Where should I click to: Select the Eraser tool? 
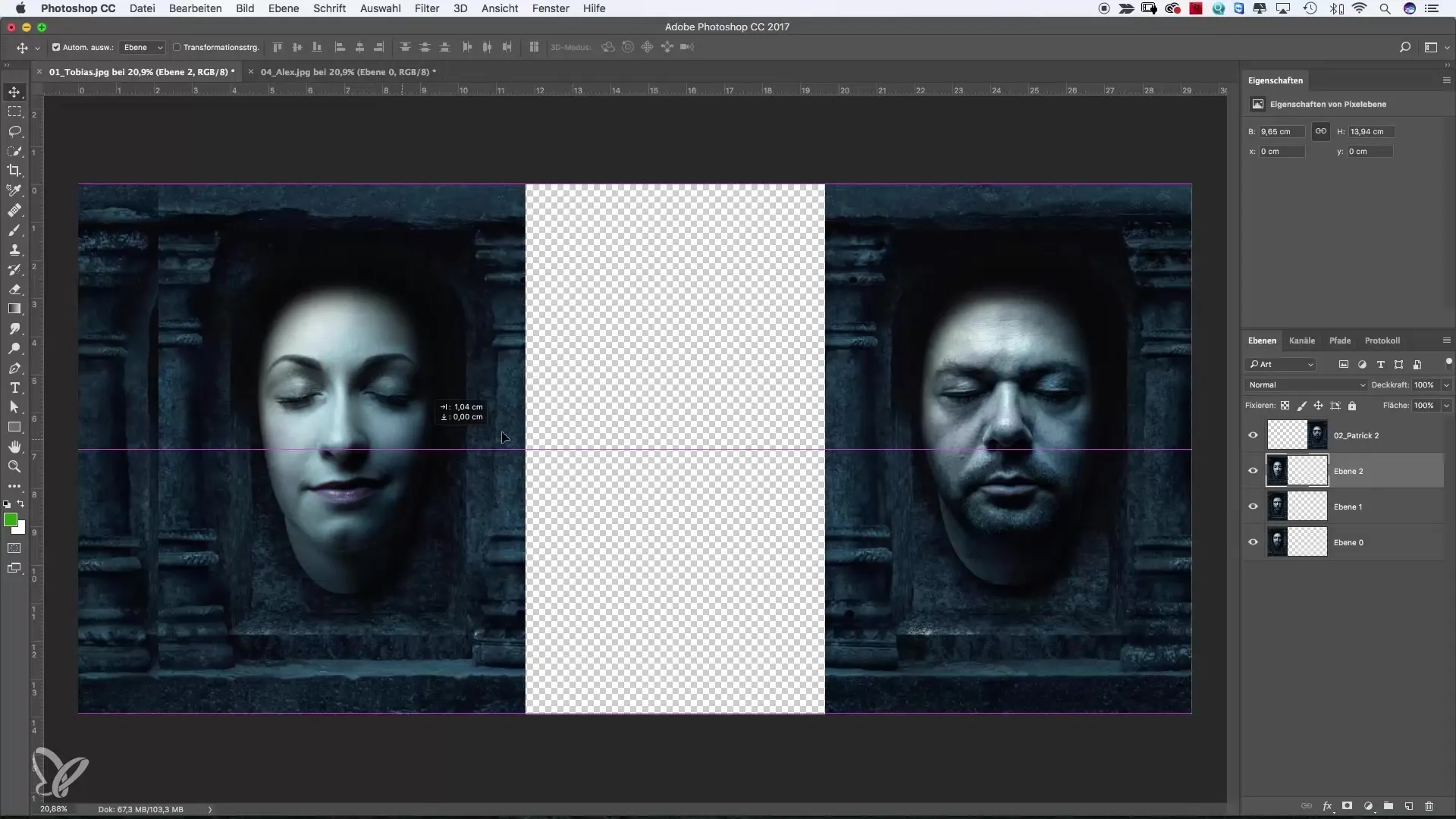click(x=14, y=289)
